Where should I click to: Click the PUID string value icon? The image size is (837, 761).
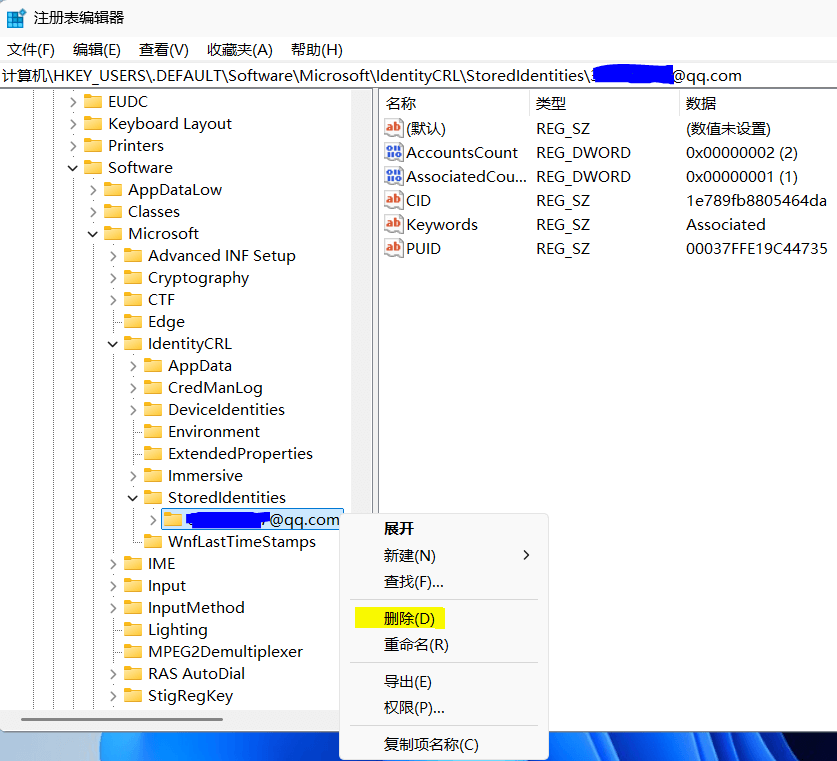pyautogui.click(x=394, y=248)
